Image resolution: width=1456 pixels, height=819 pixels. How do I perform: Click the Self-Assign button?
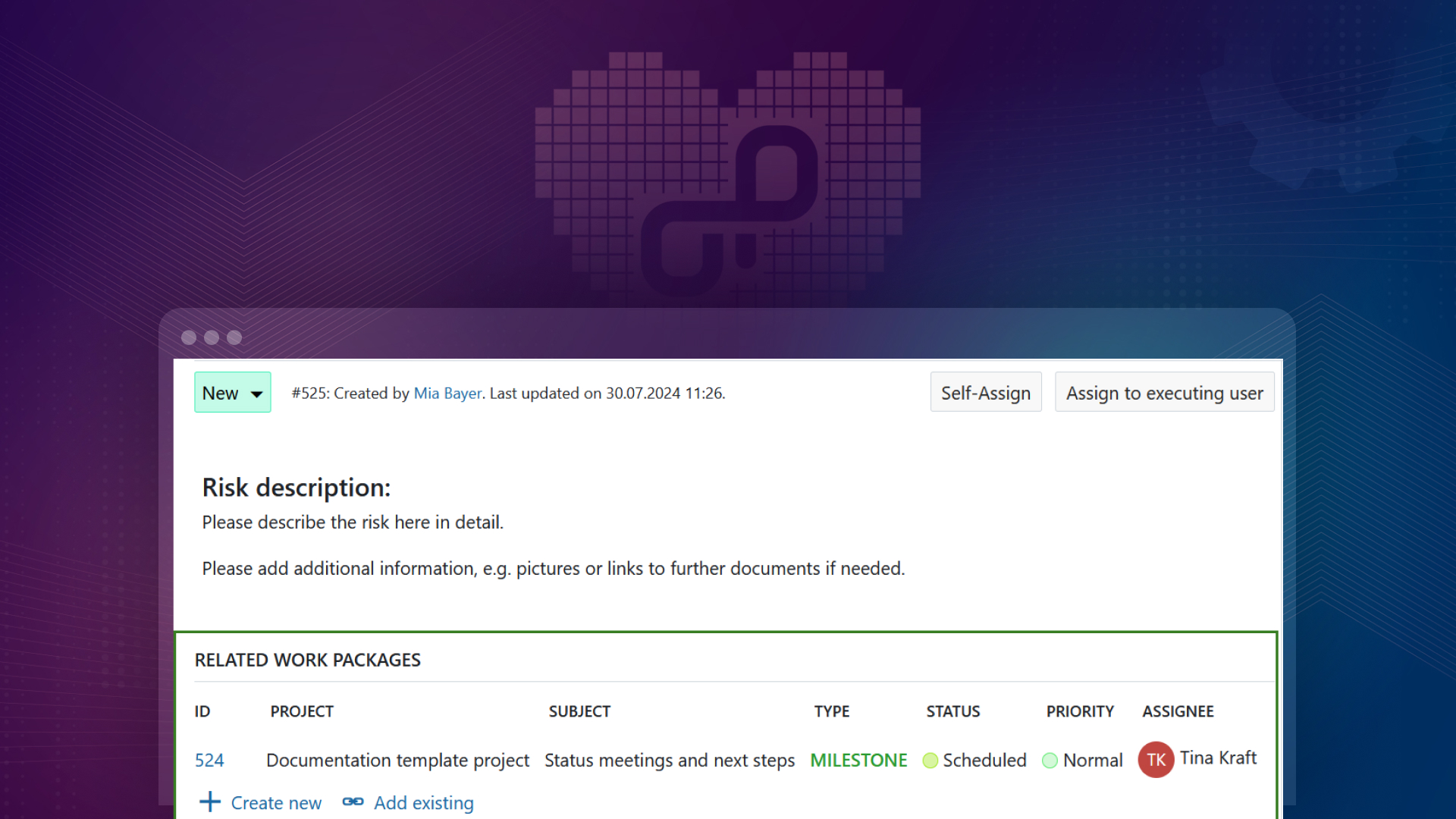point(985,392)
